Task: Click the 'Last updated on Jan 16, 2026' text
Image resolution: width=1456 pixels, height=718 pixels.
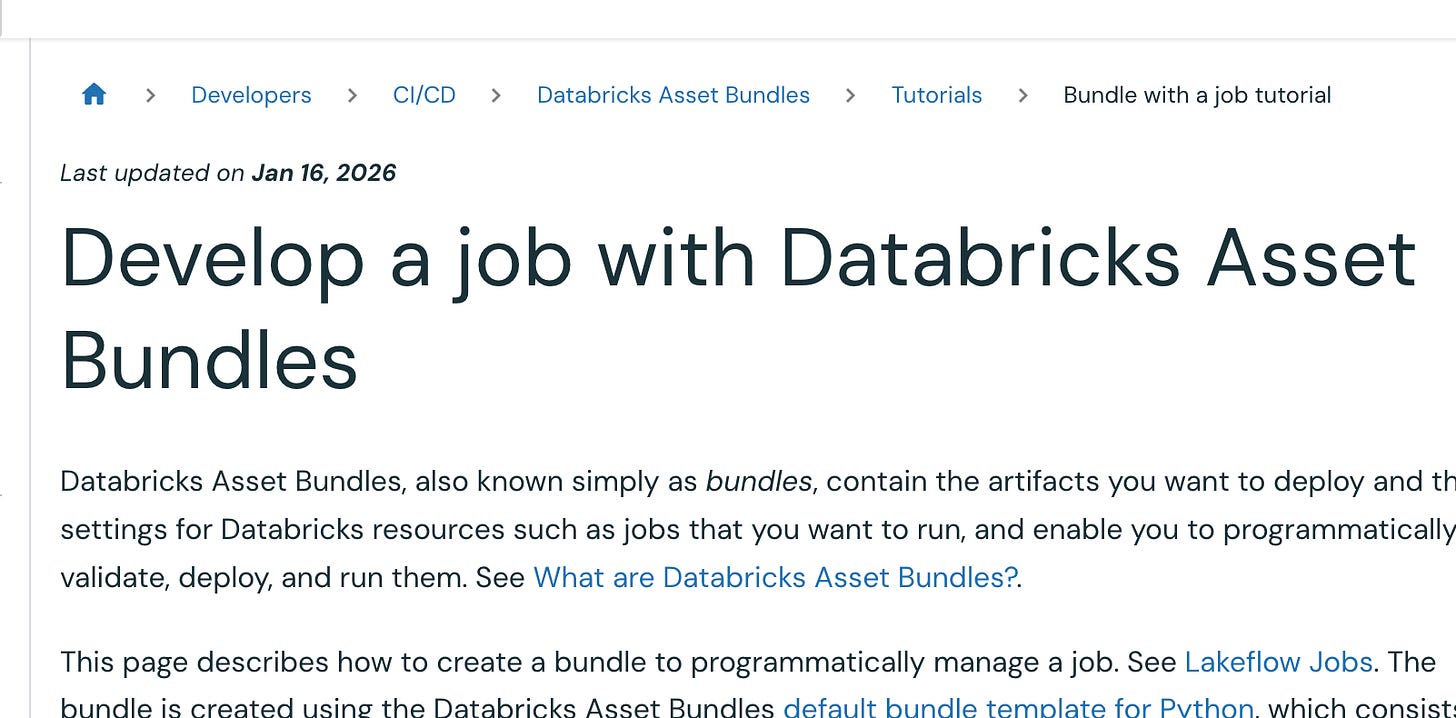Action: (x=228, y=173)
